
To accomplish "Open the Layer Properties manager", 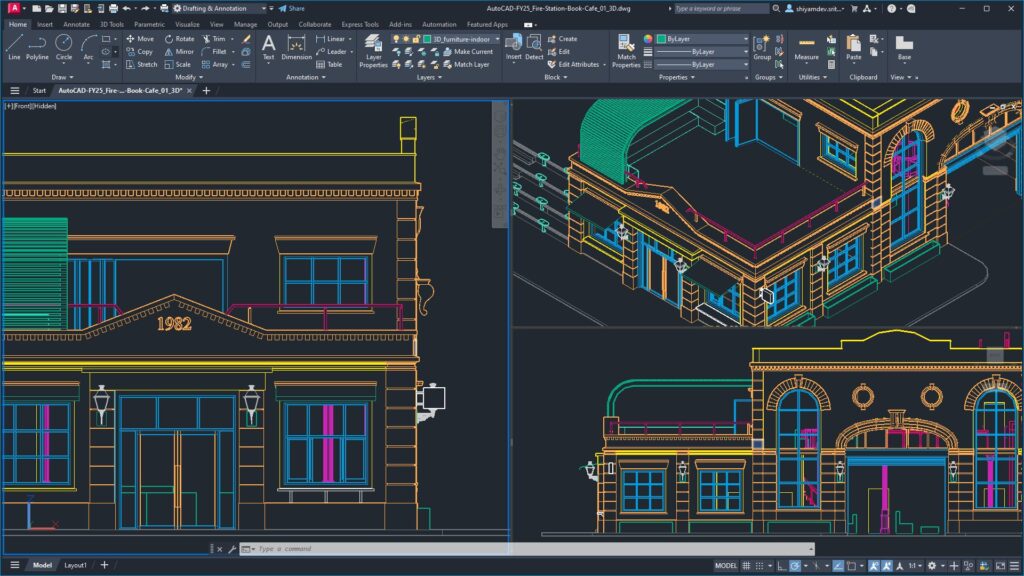I will 374,45.
